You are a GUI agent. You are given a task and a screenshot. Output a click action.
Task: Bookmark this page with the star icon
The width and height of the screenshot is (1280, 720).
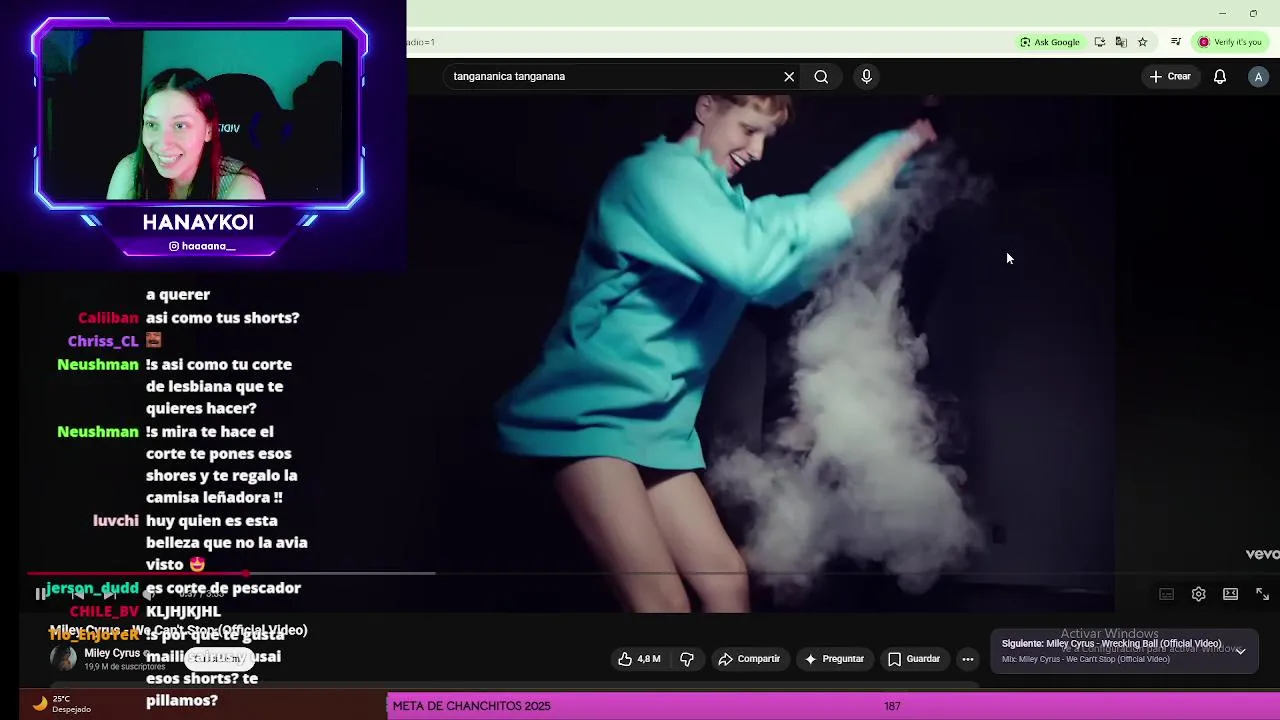1142,42
